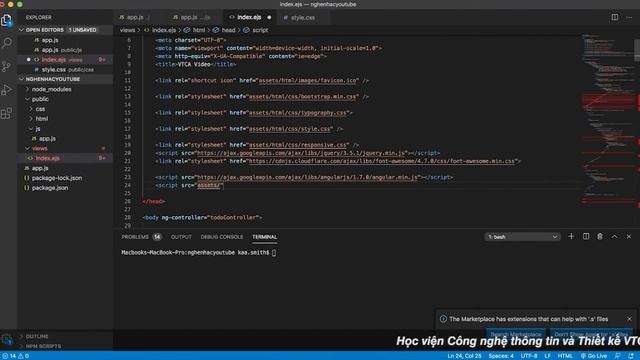The image size is (640, 360).
Task: Expand the css folder
Action: [40, 109]
